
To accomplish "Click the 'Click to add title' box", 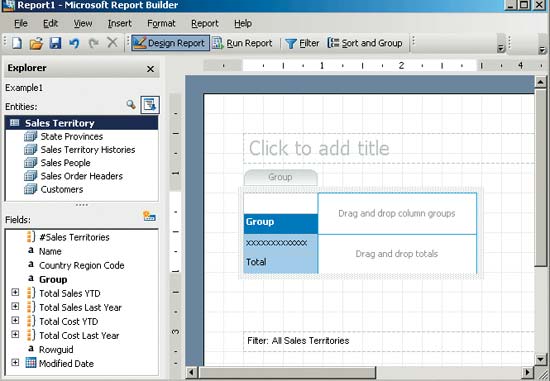I will pyautogui.click(x=389, y=148).
